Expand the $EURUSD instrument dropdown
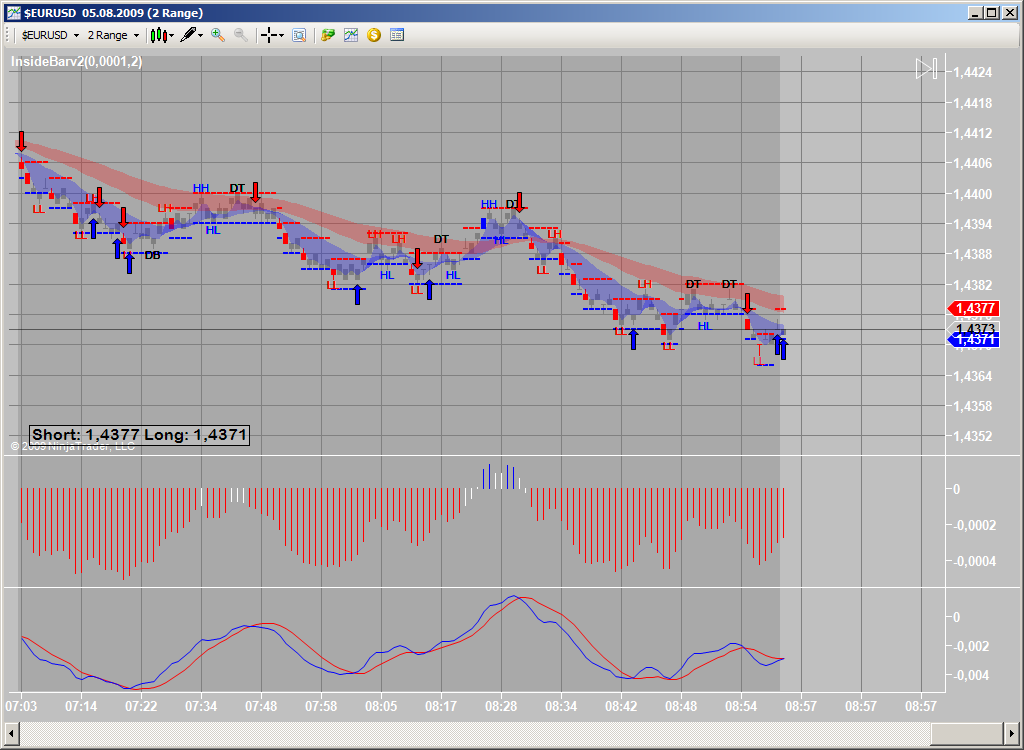The height and width of the screenshot is (750, 1024). [x=76, y=35]
